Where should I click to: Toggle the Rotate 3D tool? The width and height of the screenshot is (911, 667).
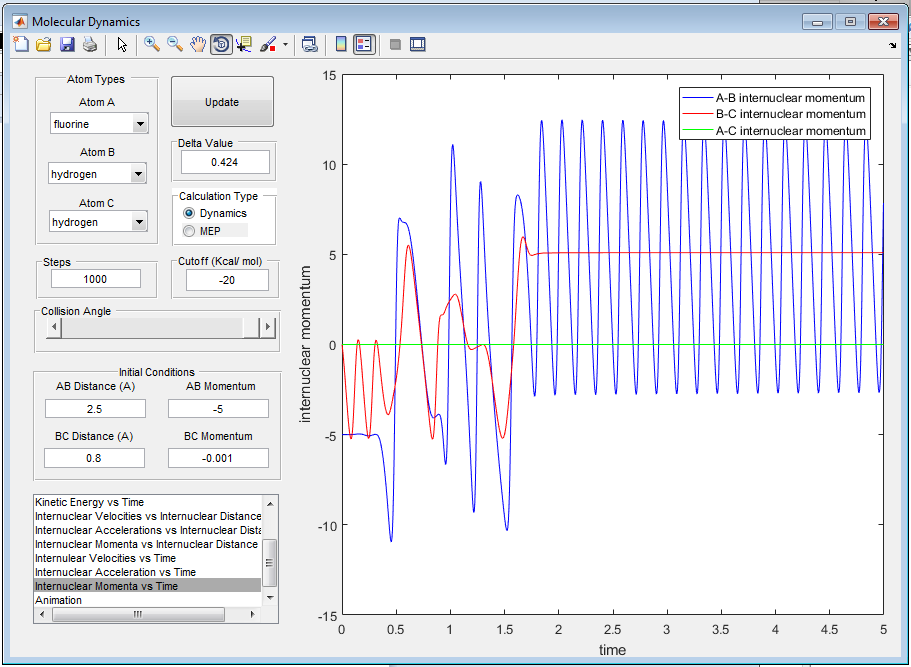[221, 44]
